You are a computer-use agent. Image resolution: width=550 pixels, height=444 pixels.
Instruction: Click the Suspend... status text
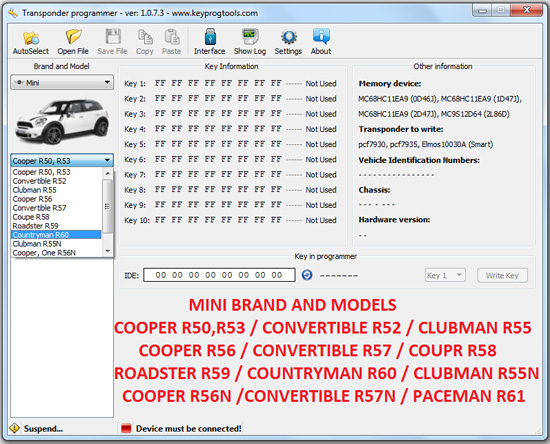pos(43,428)
